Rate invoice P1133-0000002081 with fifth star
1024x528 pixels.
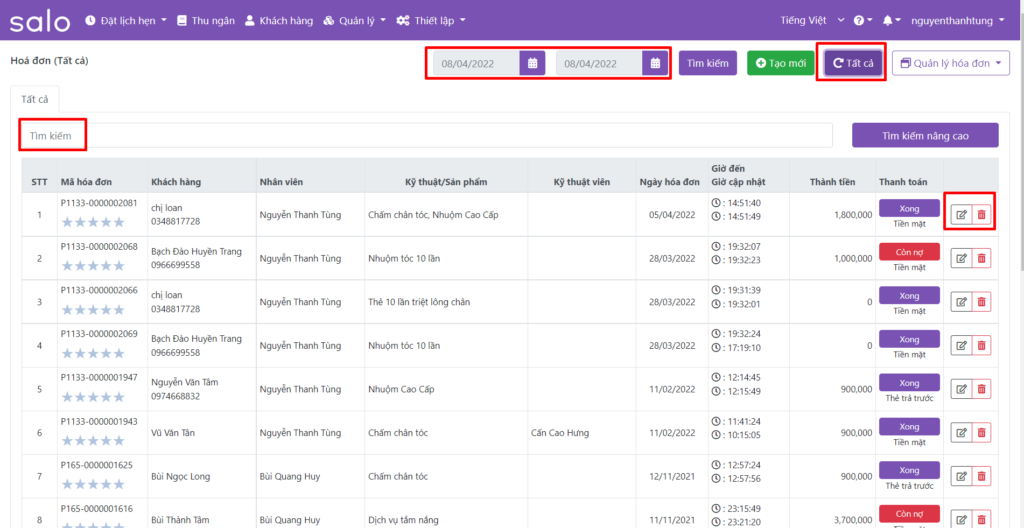pos(118,222)
